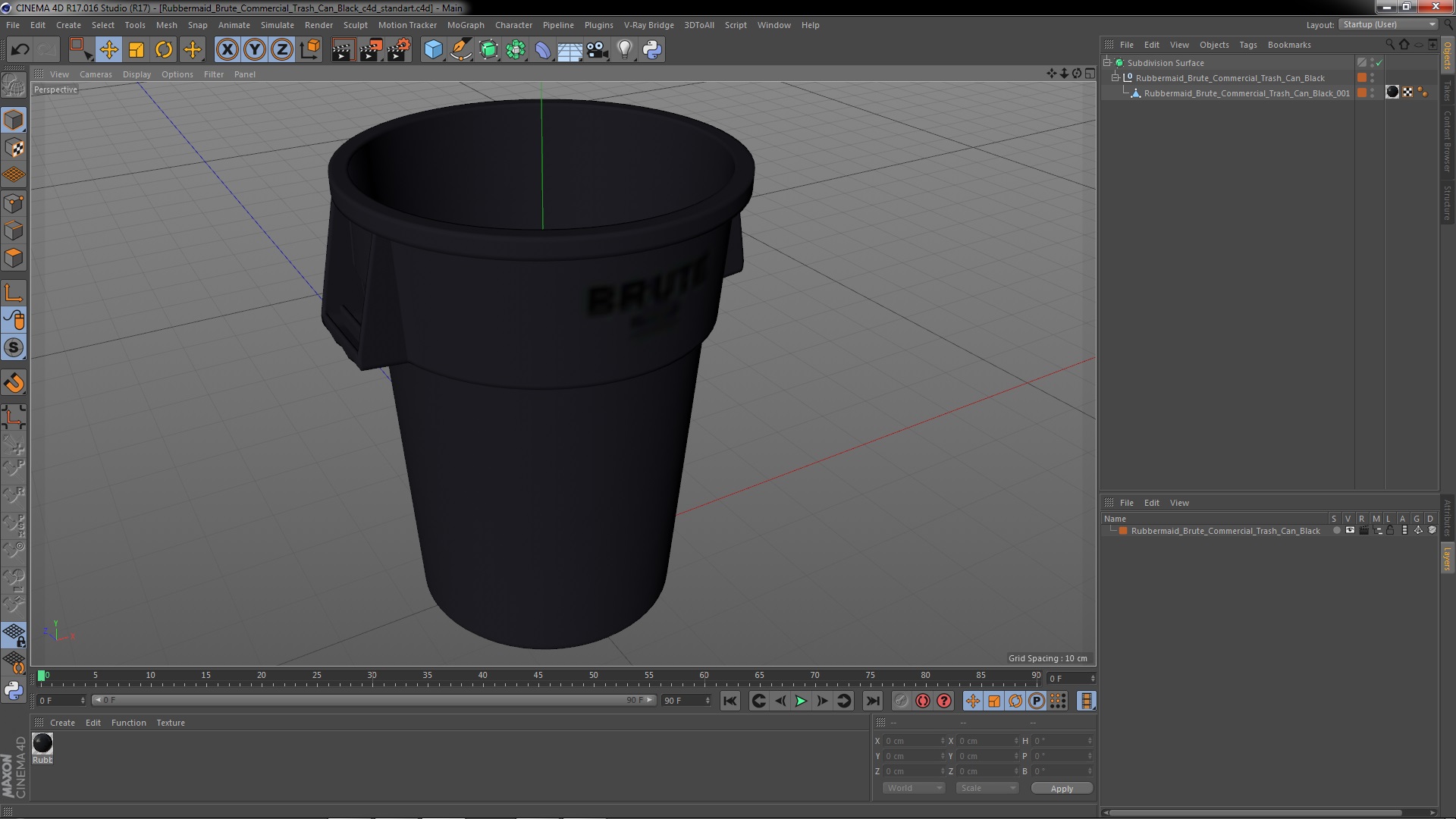Screen dimensions: 1456x819
Task: Click the timeline frame 45 marker
Action: point(538,675)
